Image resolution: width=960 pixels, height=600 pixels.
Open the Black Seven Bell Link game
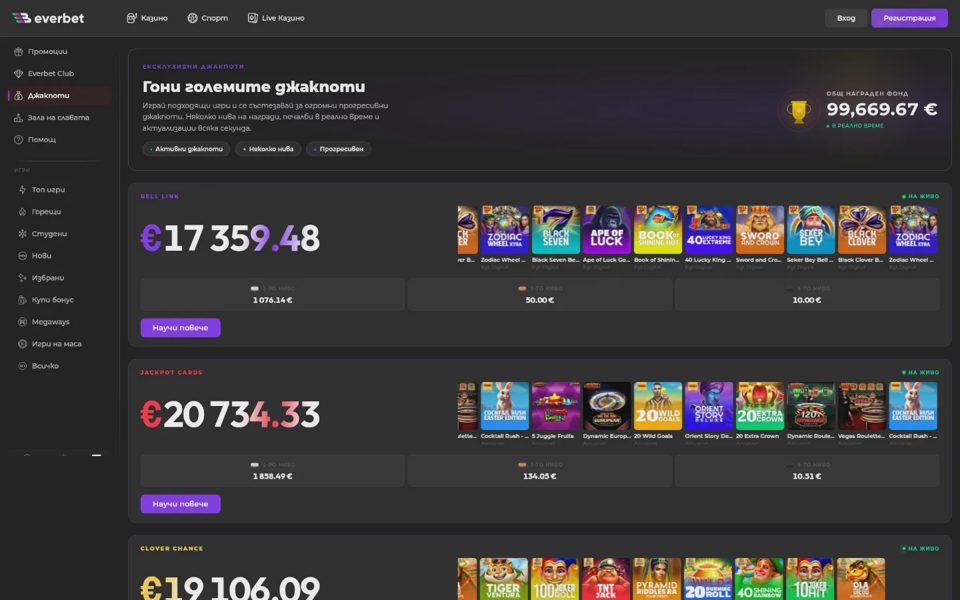pos(556,230)
